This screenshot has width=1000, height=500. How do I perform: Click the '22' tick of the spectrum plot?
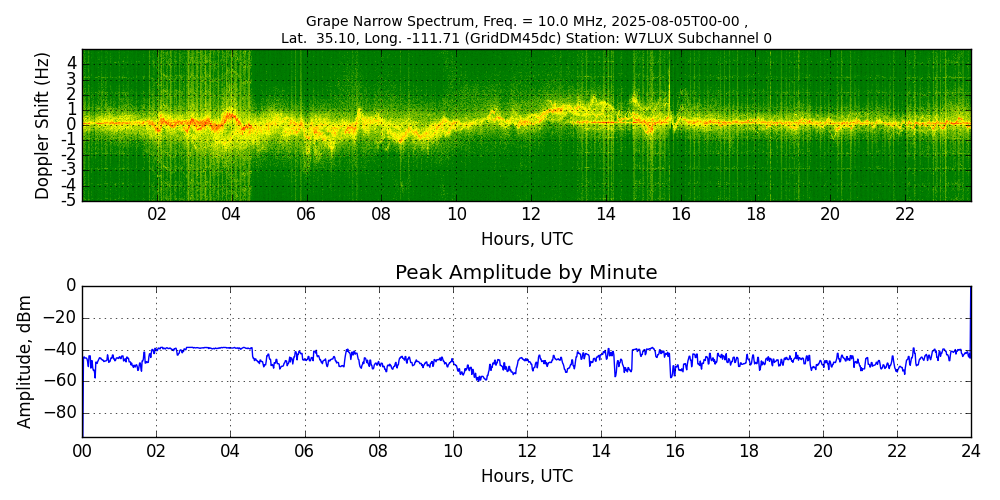coord(905,214)
